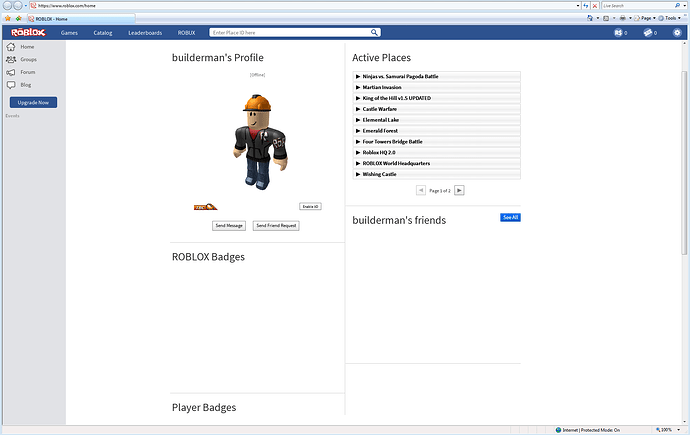Go to next page of Active Places
The height and width of the screenshot is (435, 690).
pos(459,190)
